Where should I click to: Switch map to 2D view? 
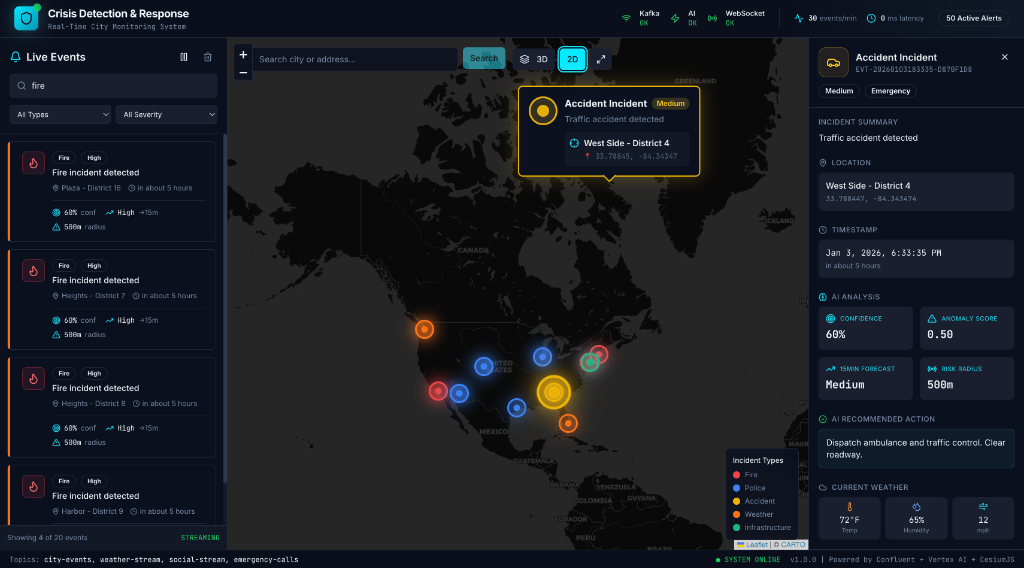(573, 59)
